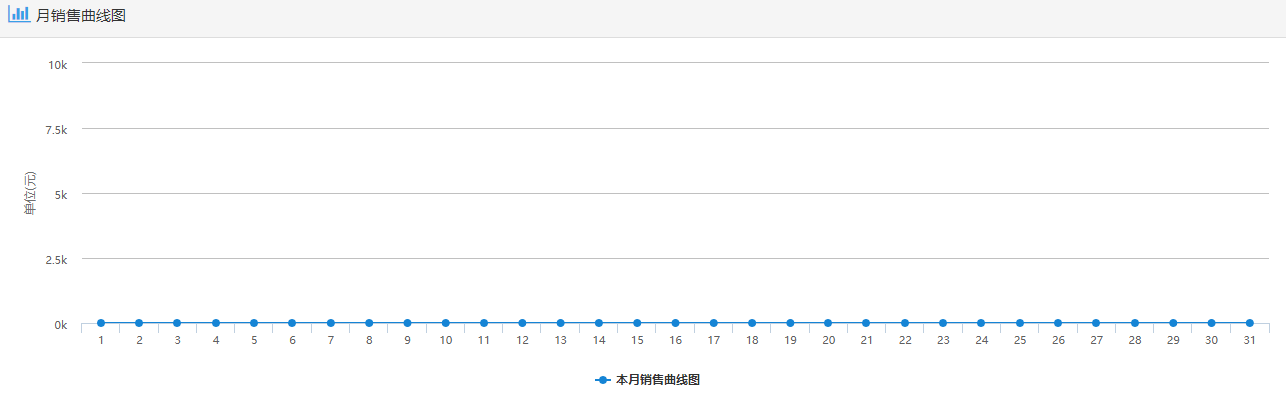Click the bar chart icon beside 月销售曲线图
The height and width of the screenshot is (395, 1286).
click(19, 14)
